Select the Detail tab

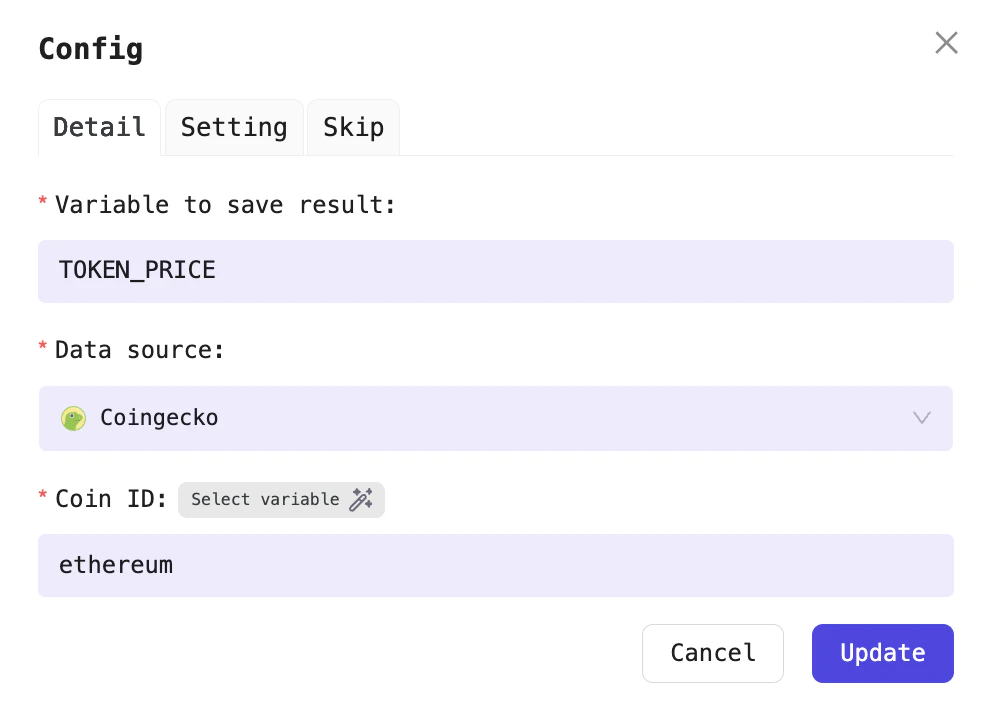coord(99,127)
